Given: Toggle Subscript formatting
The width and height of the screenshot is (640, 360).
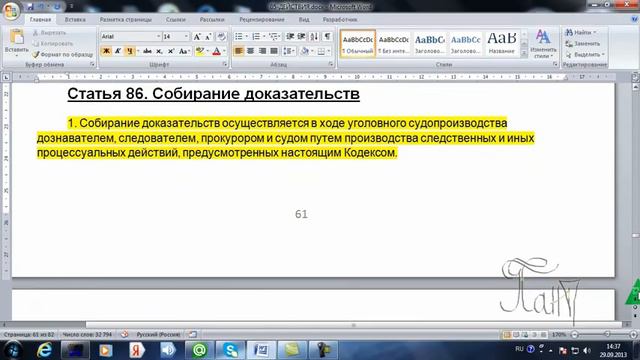Looking at the screenshot, I should [x=159, y=51].
